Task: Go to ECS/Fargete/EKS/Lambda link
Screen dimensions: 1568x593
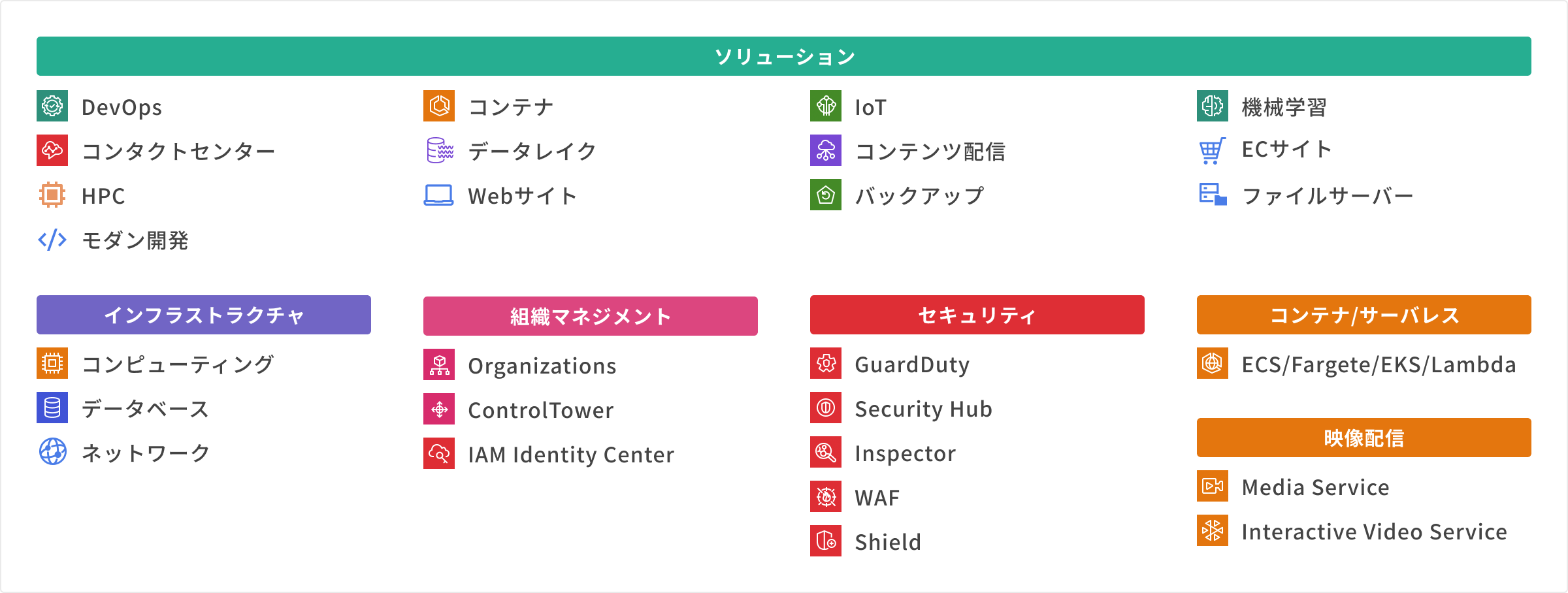Action: pos(1379,364)
